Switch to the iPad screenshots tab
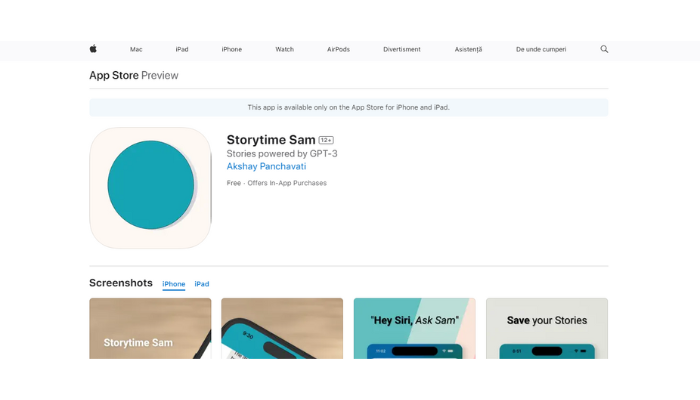700x400 pixels. click(x=202, y=284)
